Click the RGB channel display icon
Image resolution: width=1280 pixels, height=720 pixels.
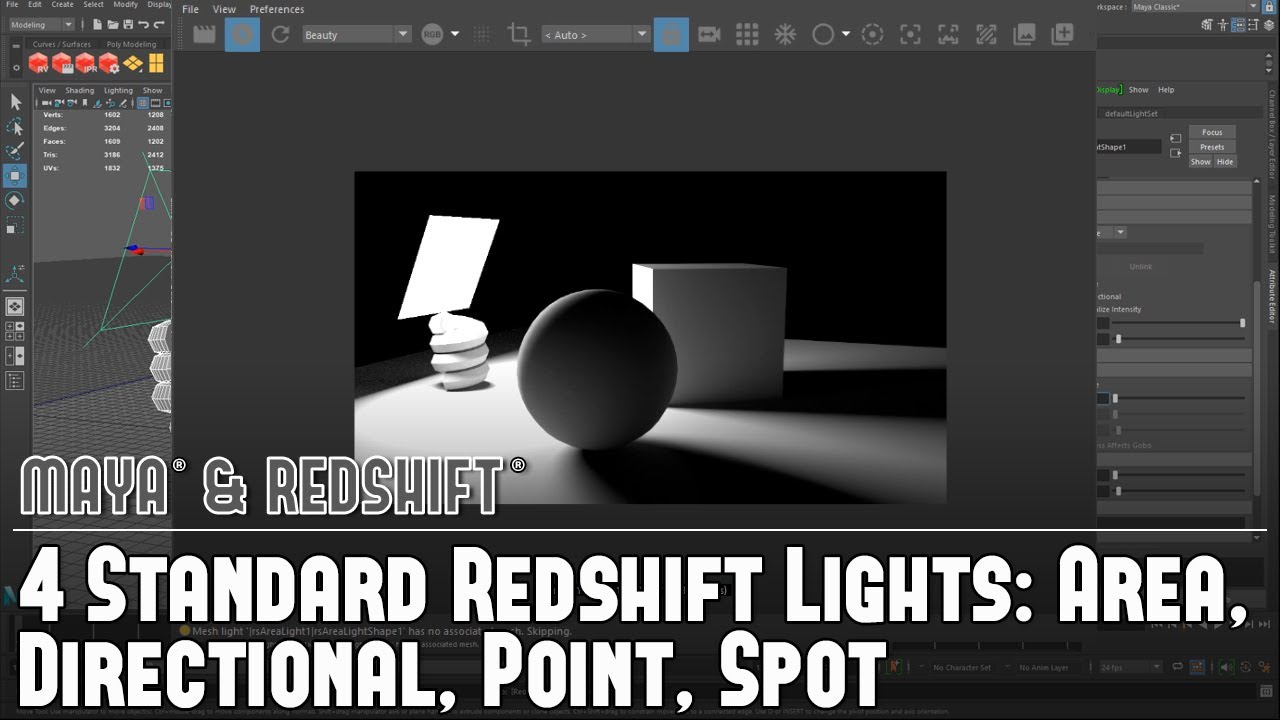pyautogui.click(x=432, y=34)
